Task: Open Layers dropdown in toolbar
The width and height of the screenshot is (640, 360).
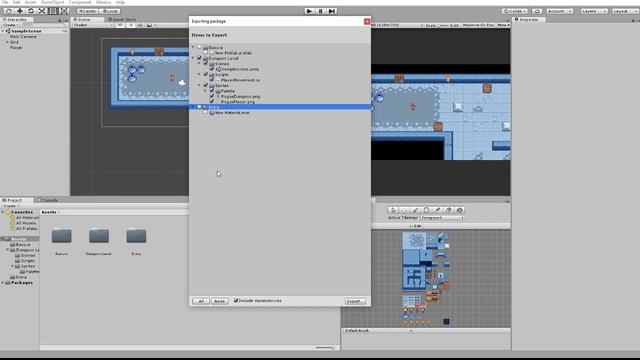Action: pos(594,11)
